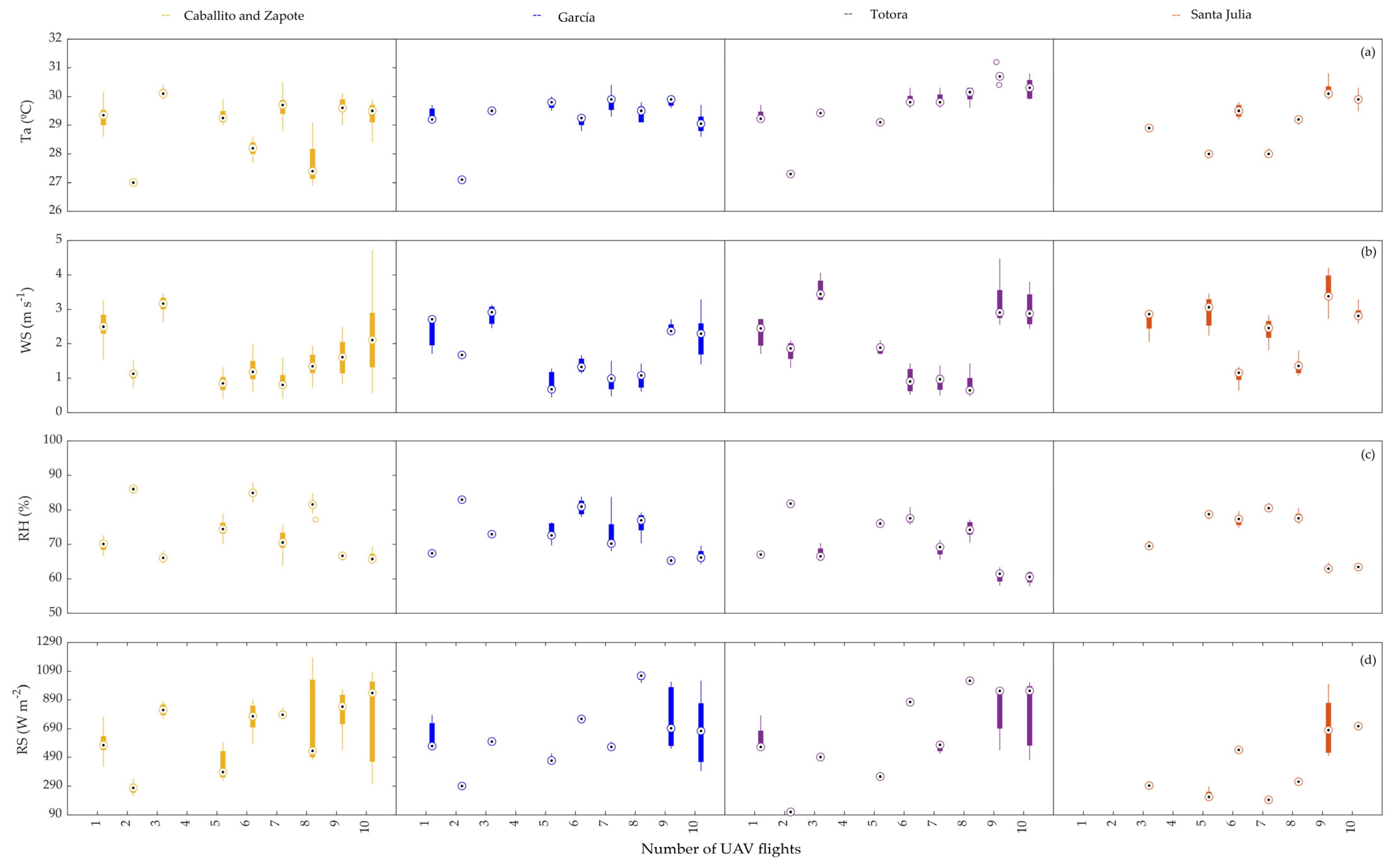Click the 'Totora' legend label
The image size is (1397, 868).
889,14
